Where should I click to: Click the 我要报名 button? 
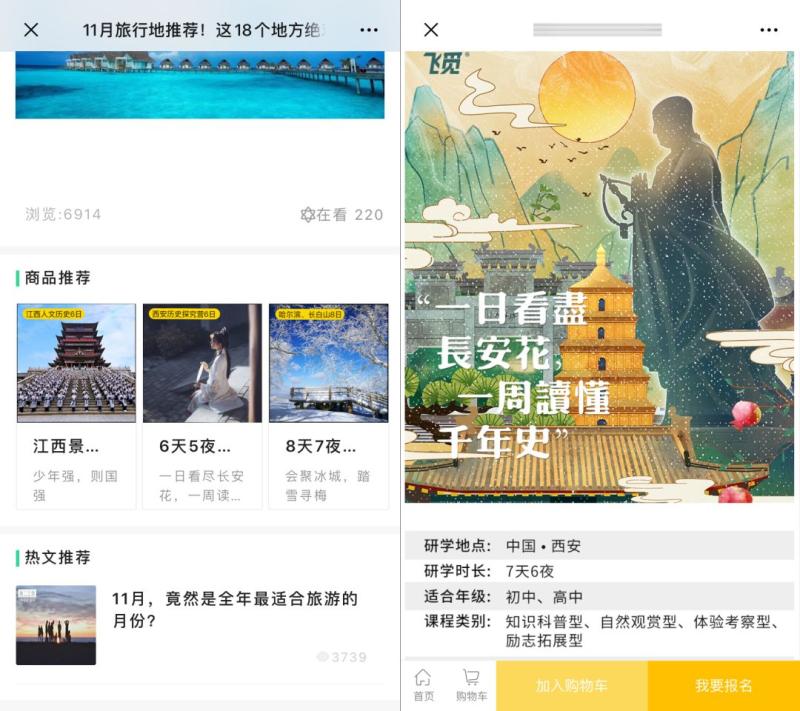723,685
